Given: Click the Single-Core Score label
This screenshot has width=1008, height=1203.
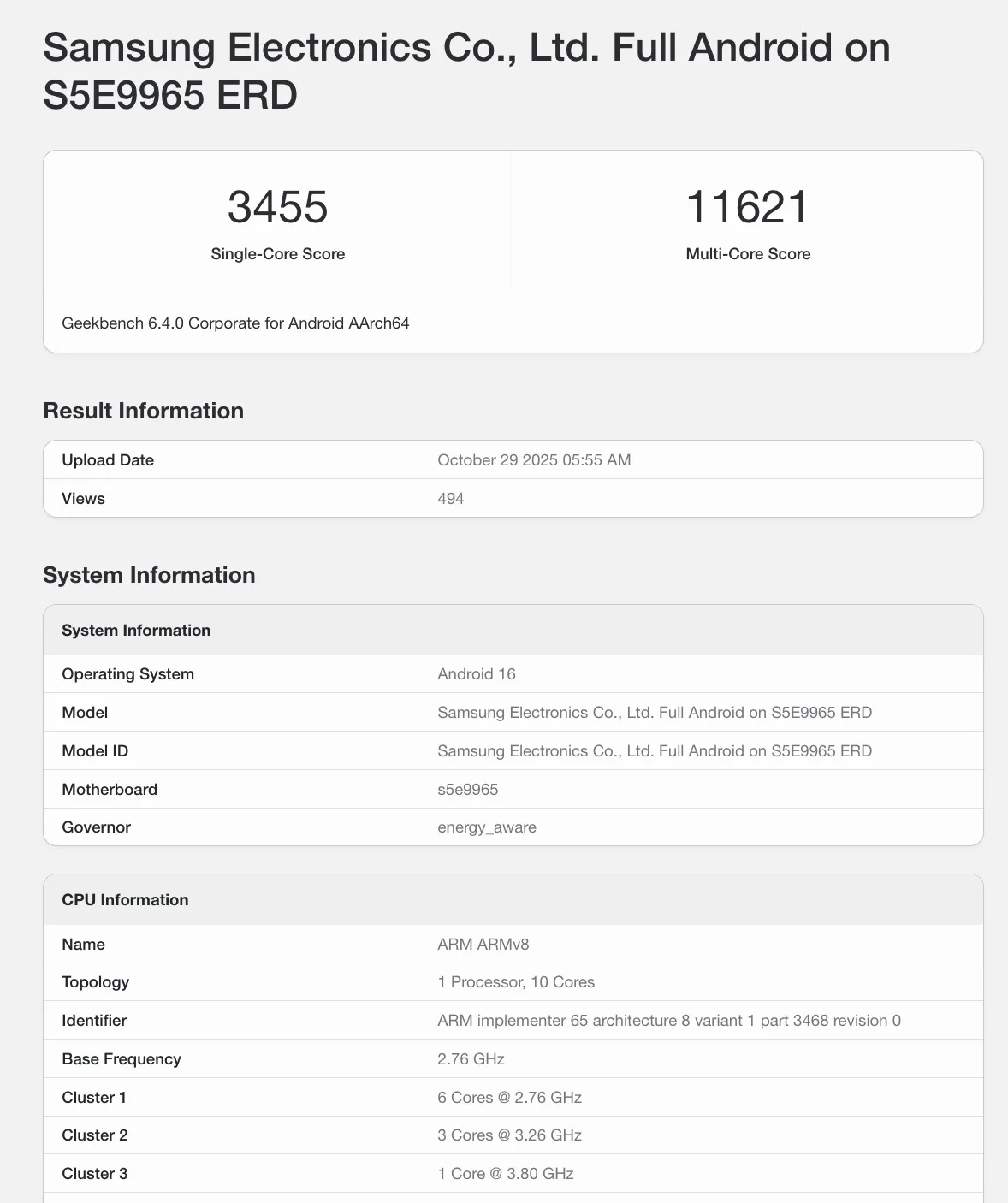Looking at the screenshot, I should point(277,254).
